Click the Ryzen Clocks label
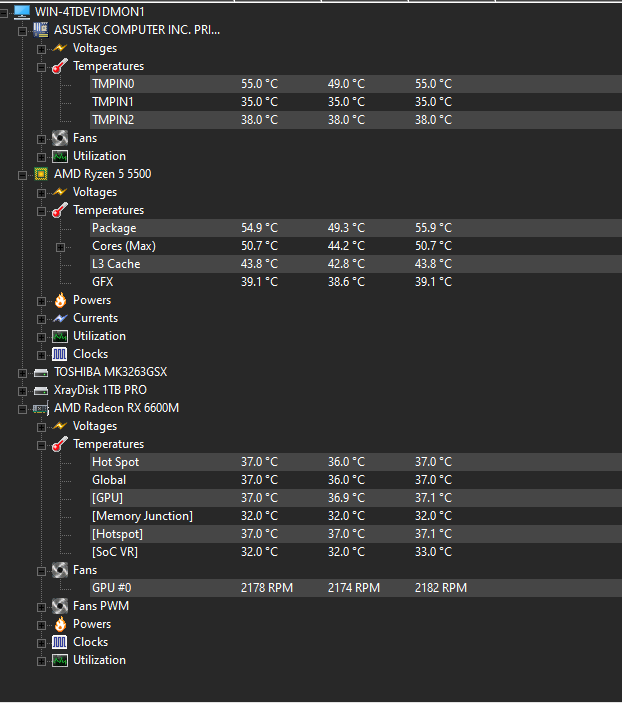The image size is (622, 703). click(91, 354)
